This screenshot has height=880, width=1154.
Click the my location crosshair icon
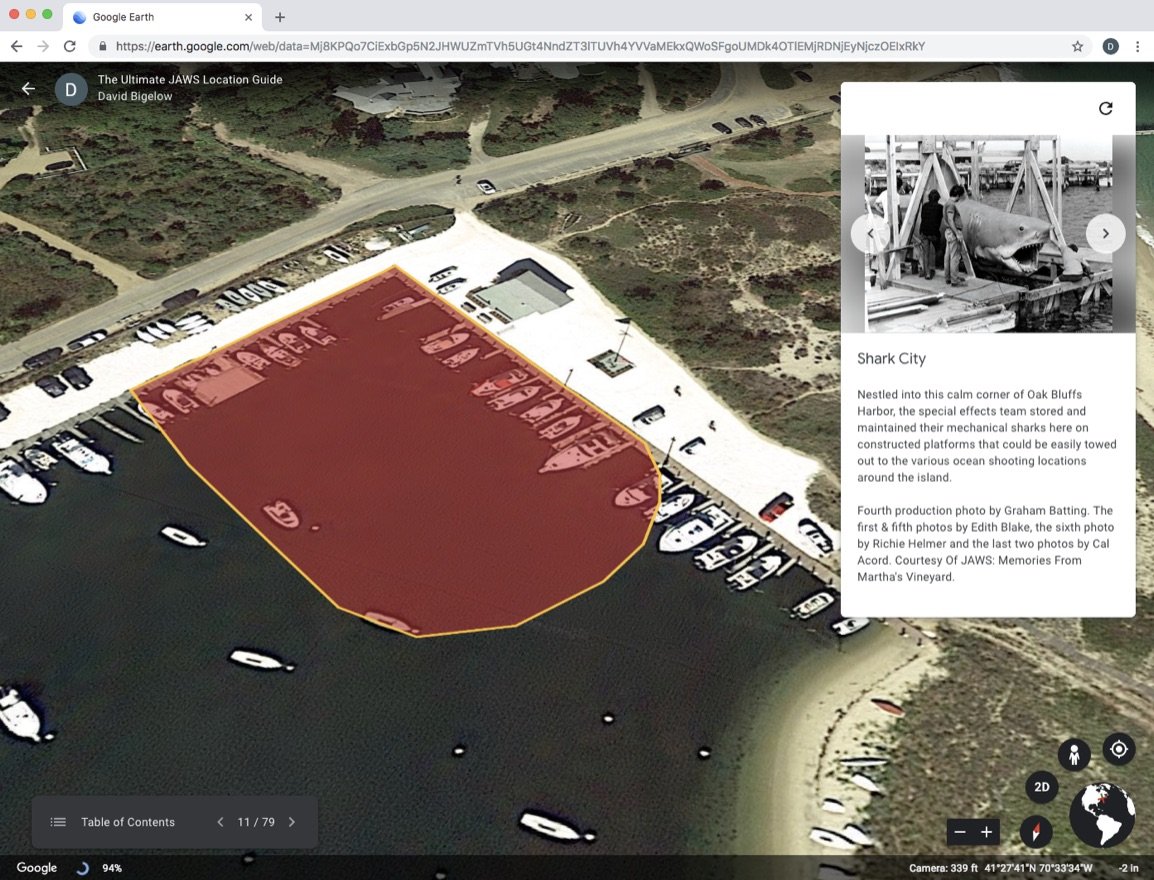tap(1118, 748)
